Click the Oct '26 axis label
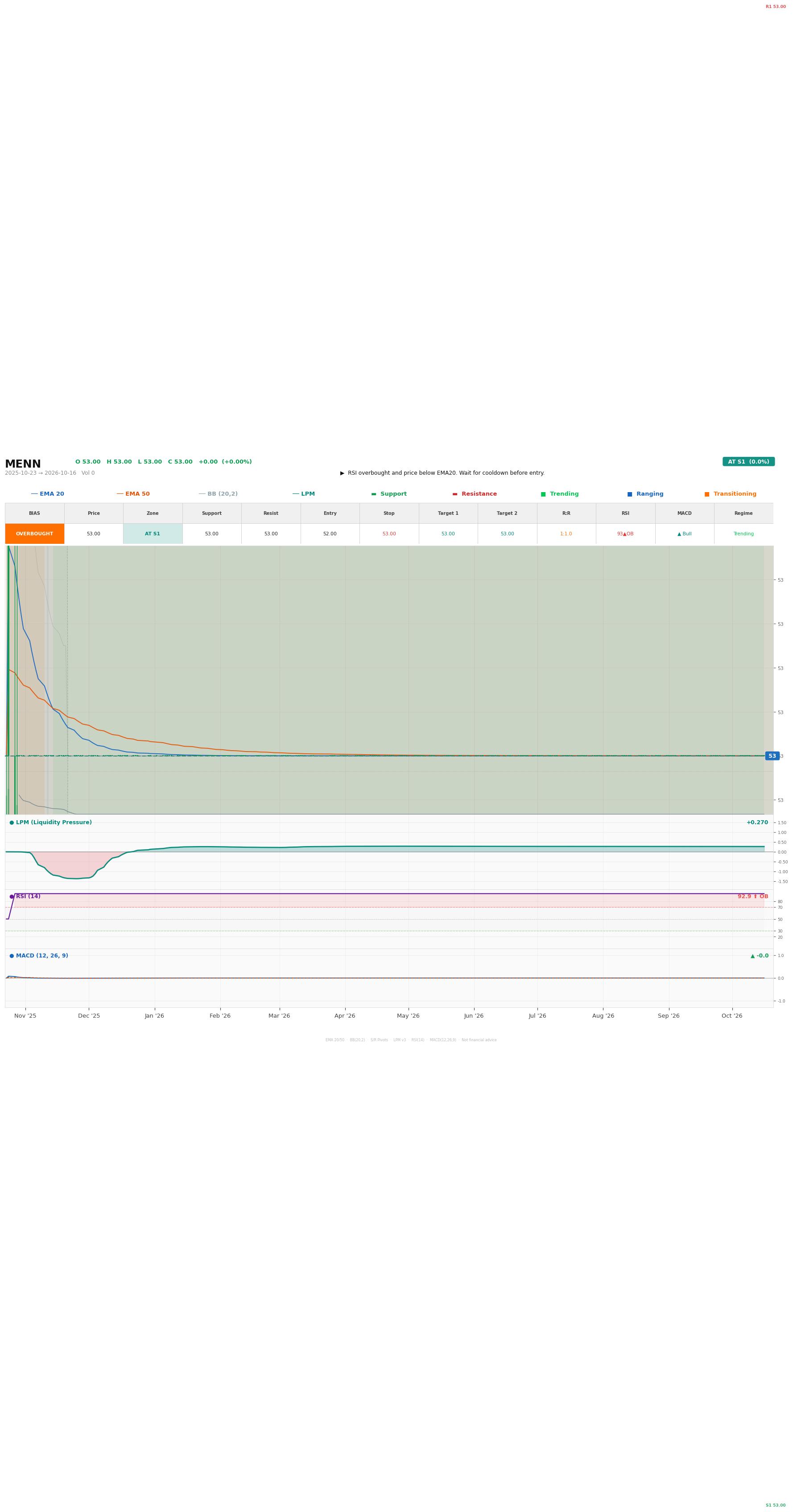Viewport: 793px width, 1512px height. (x=732, y=1016)
